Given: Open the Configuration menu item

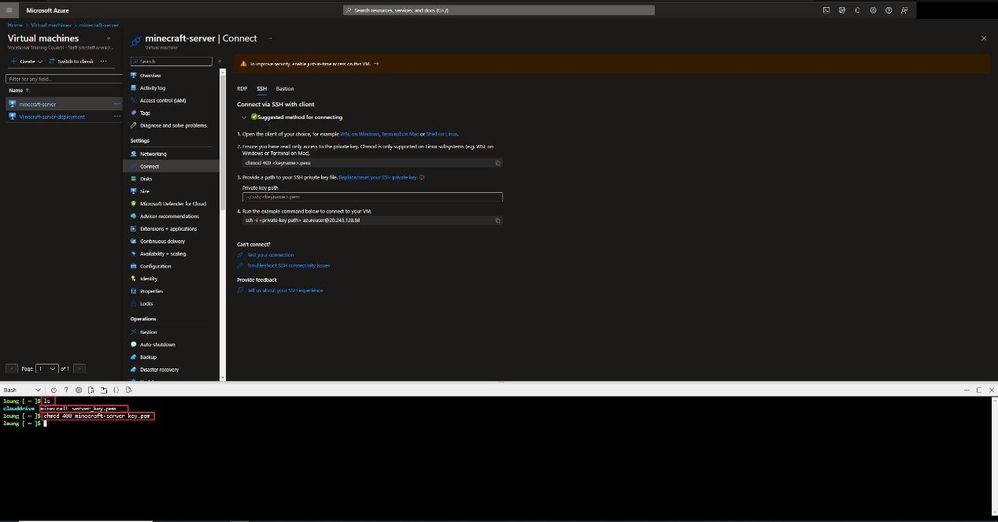Looking at the screenshot, I should (155, 266).
